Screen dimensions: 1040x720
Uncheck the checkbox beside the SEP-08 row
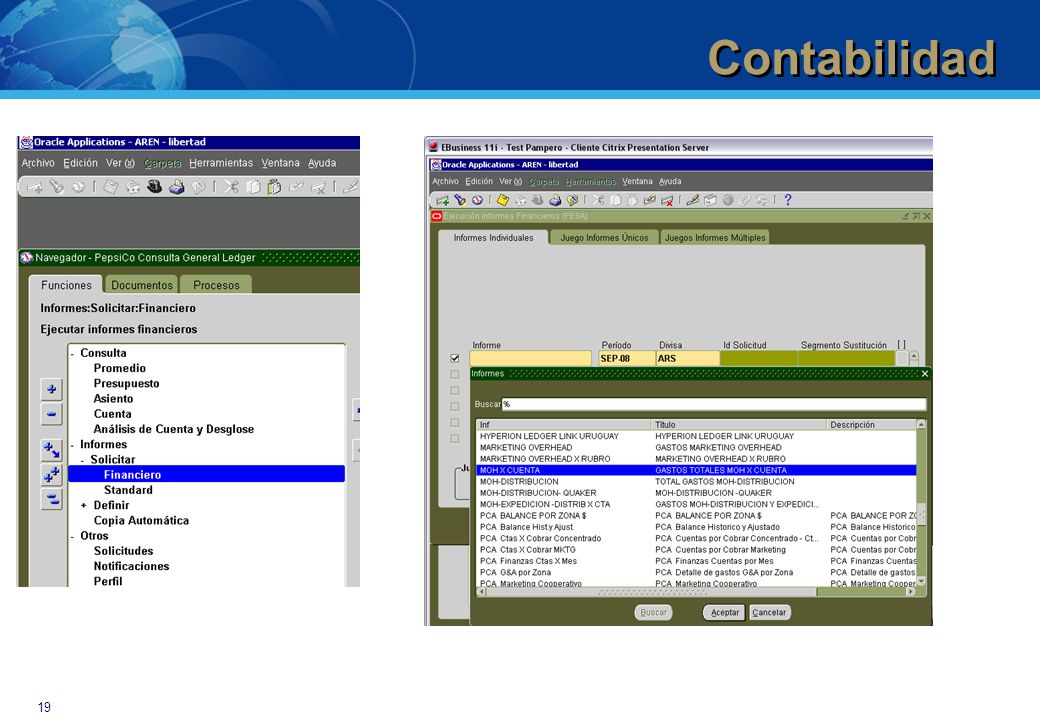454,358
